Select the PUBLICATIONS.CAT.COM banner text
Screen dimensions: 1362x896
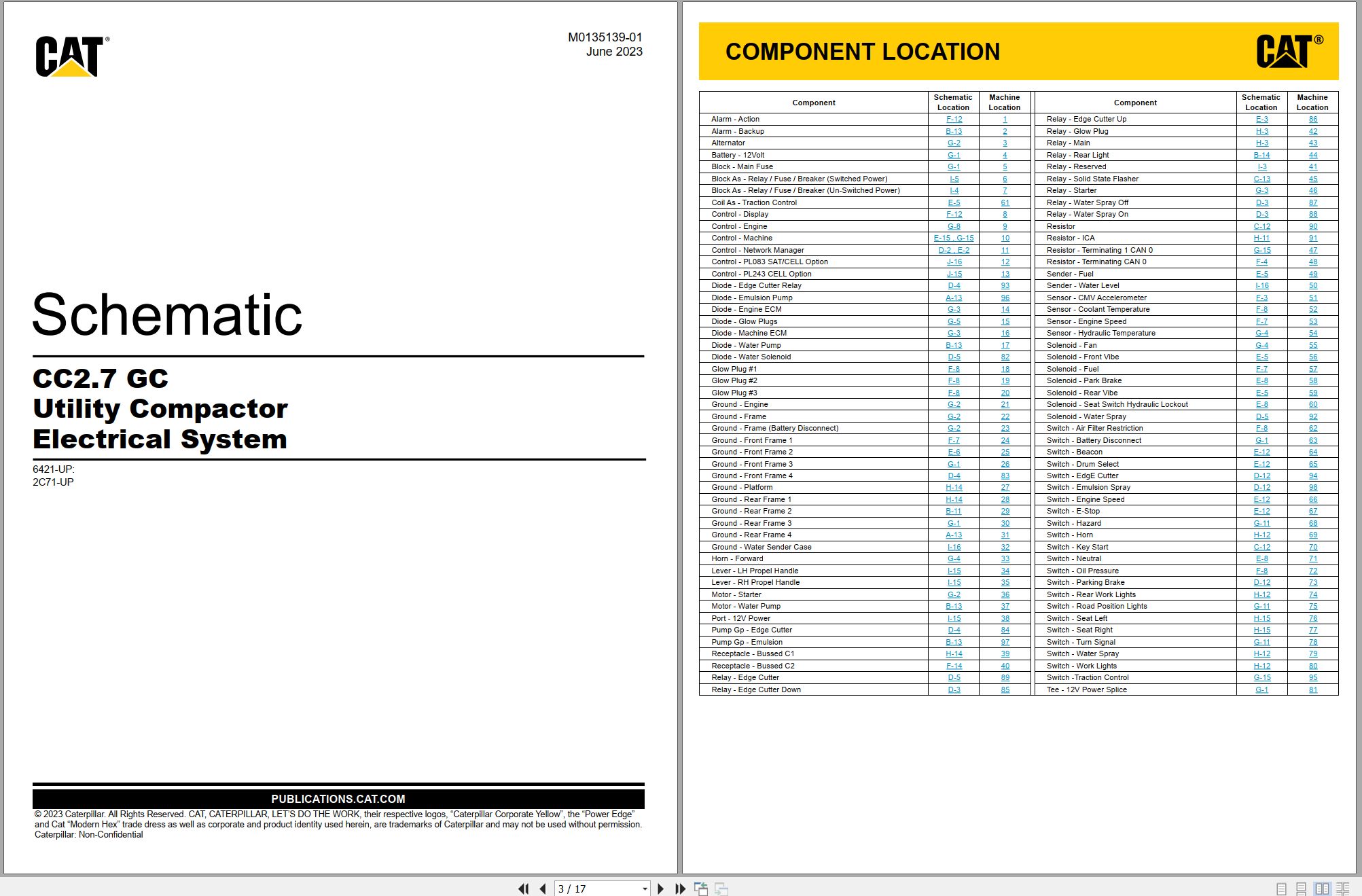click(x=338, y=799)
